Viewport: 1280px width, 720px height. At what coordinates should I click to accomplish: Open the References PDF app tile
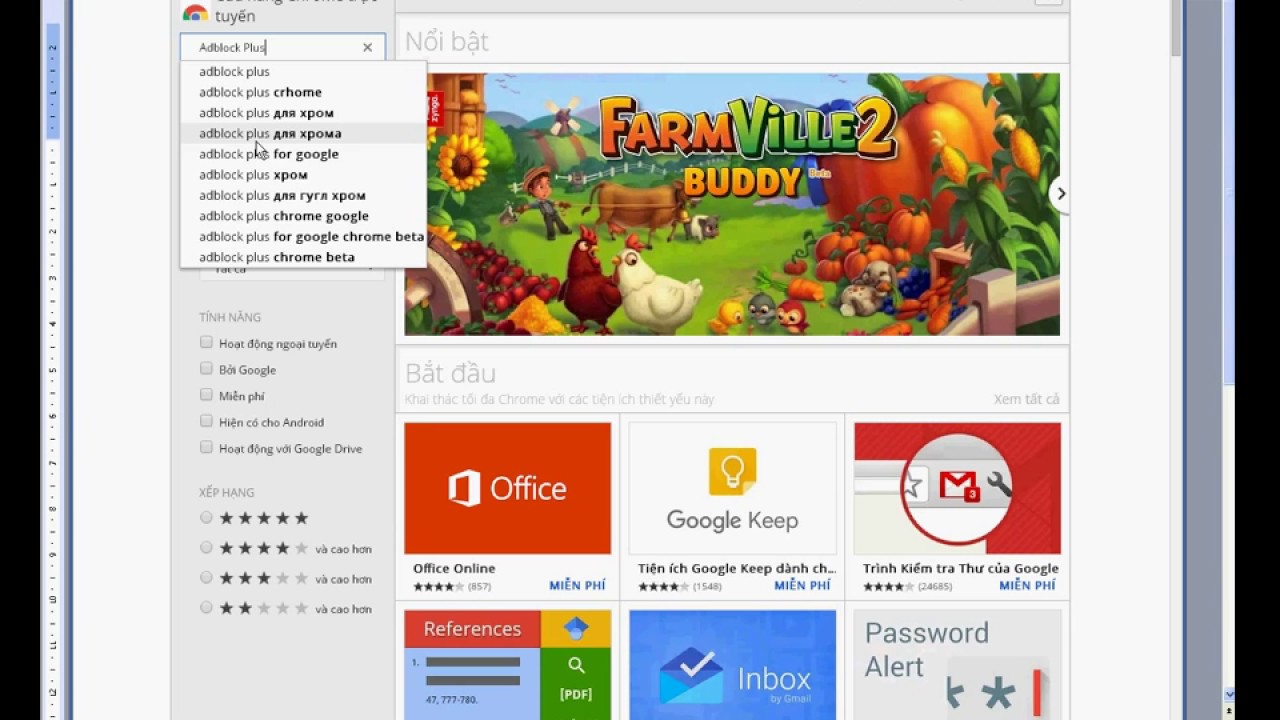point(507,665)
